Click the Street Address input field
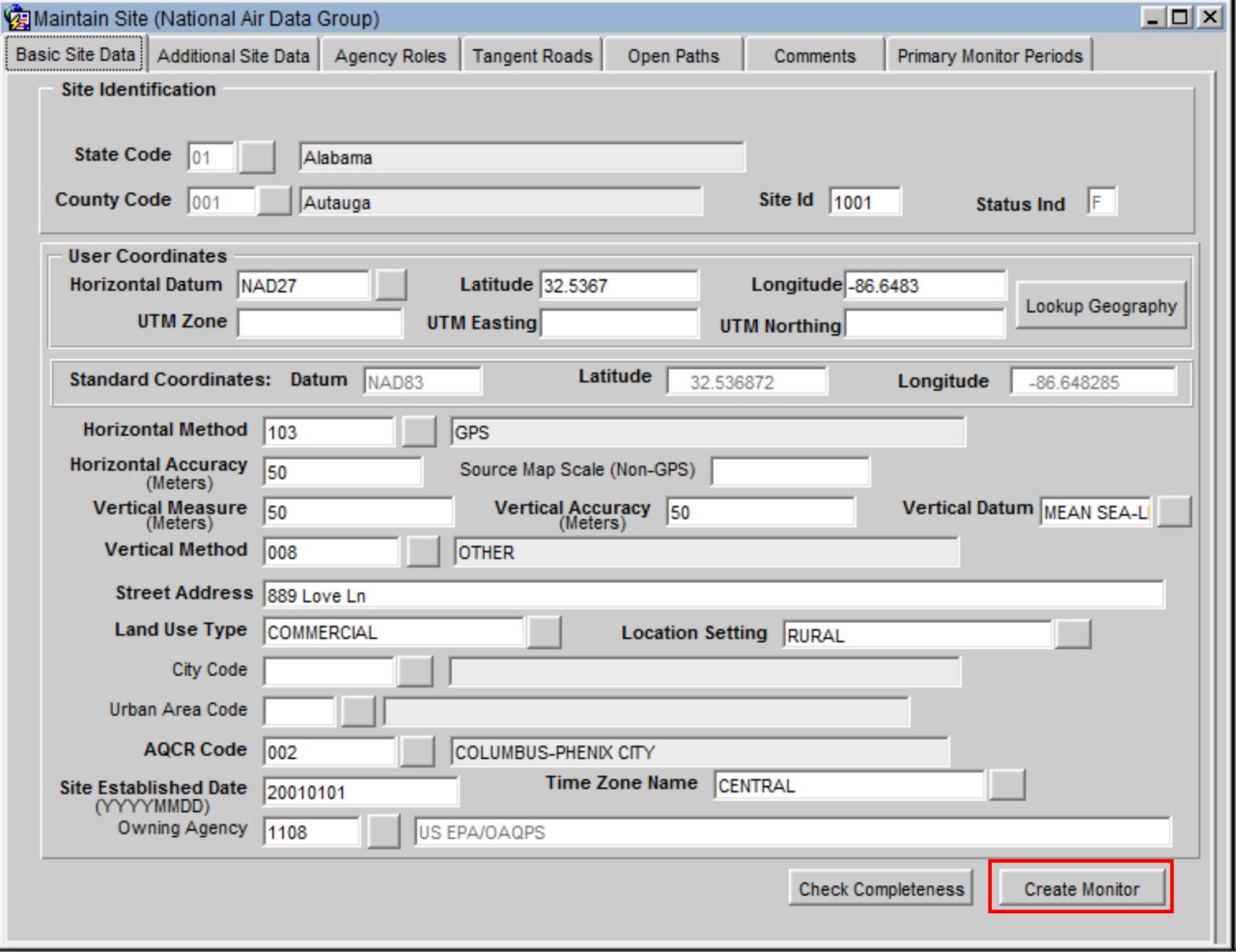 pyautogui.click(x=676, y=594)
